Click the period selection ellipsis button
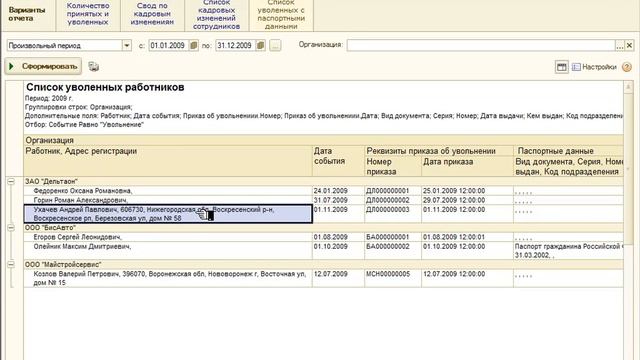The height and width of the screenshot is (360, 640). point(276,45)
